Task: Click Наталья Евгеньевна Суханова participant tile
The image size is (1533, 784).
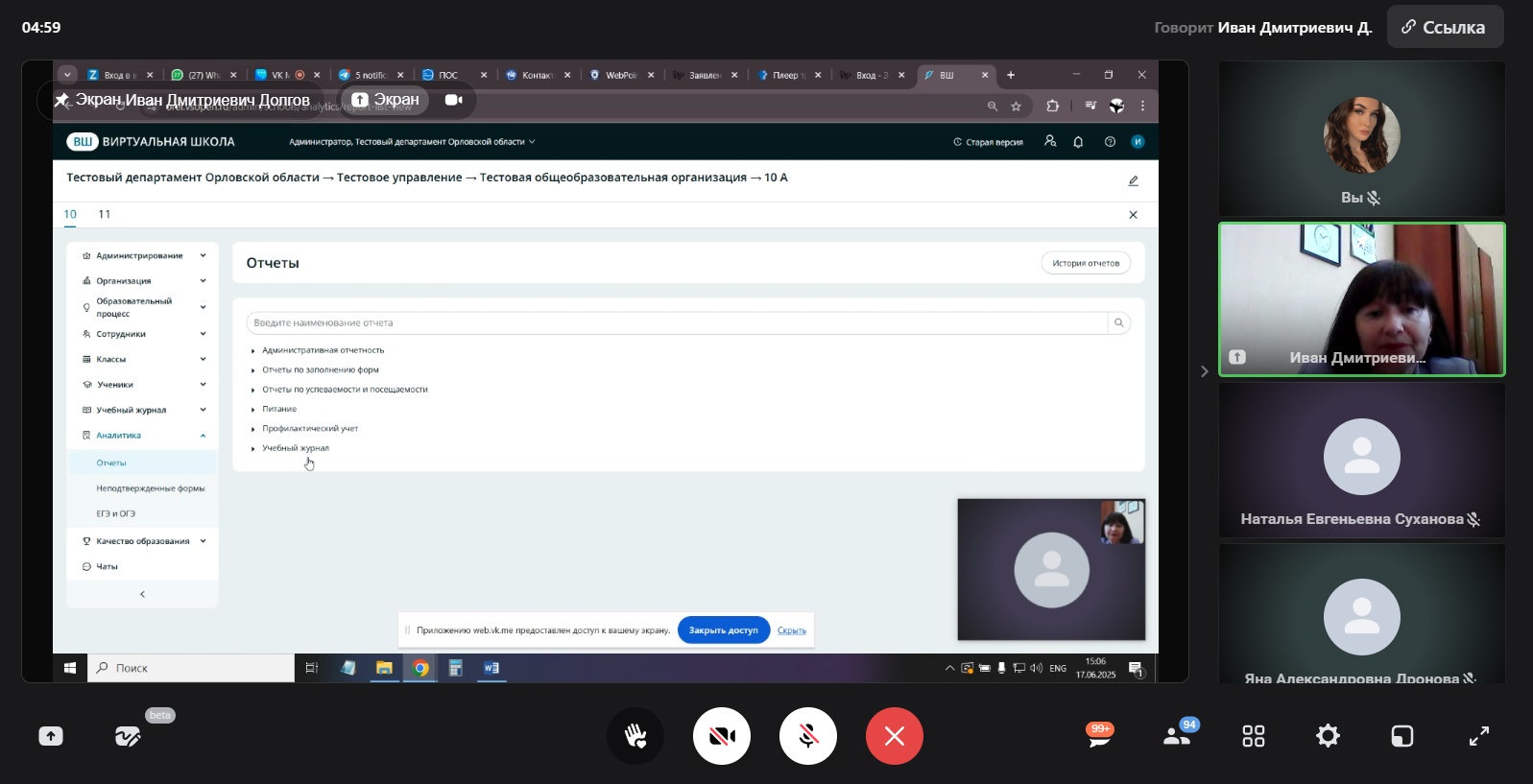Action: (1361, 461)
